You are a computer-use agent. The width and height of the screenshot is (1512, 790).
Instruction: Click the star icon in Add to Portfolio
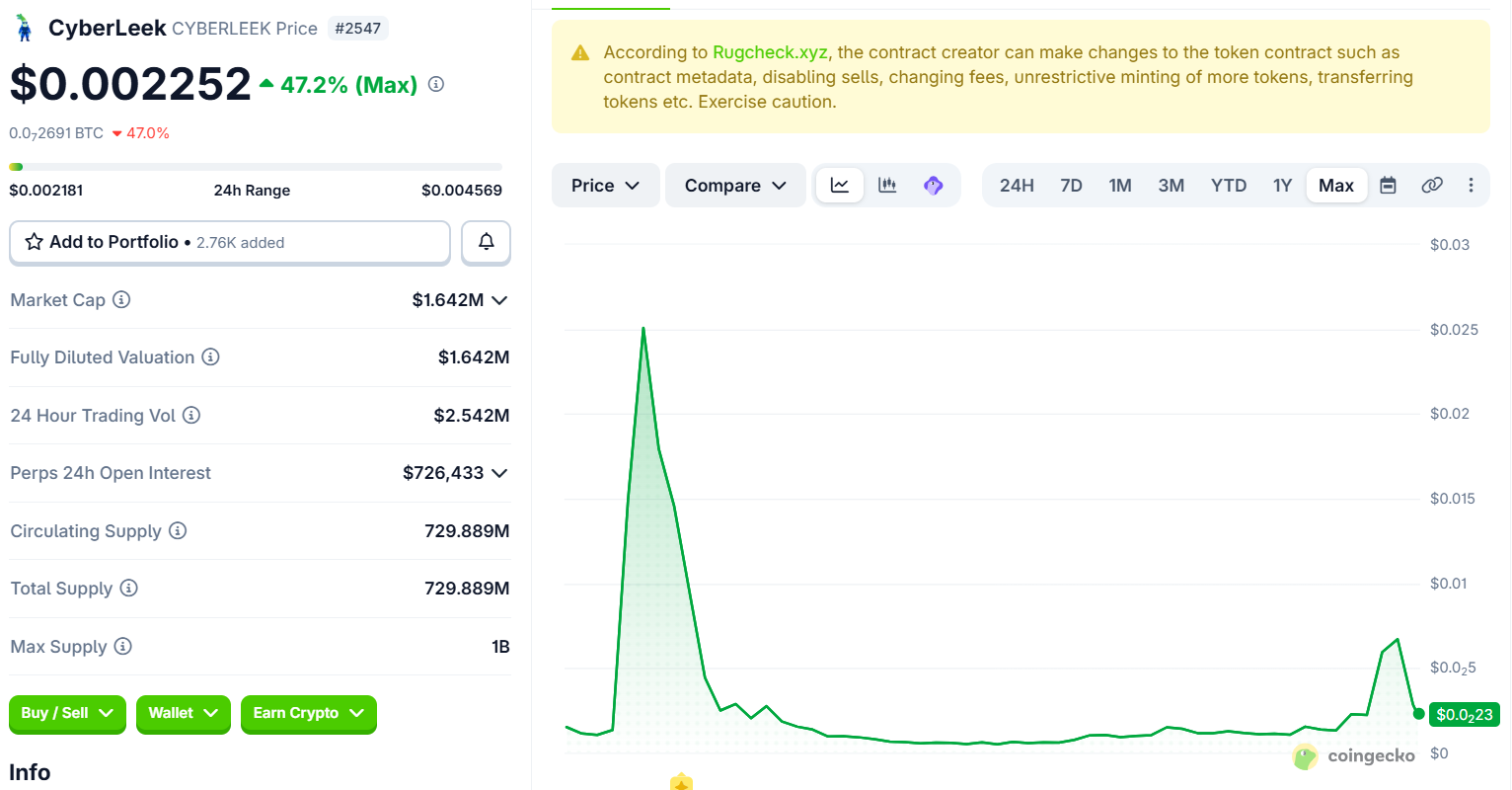pos(34,242)
